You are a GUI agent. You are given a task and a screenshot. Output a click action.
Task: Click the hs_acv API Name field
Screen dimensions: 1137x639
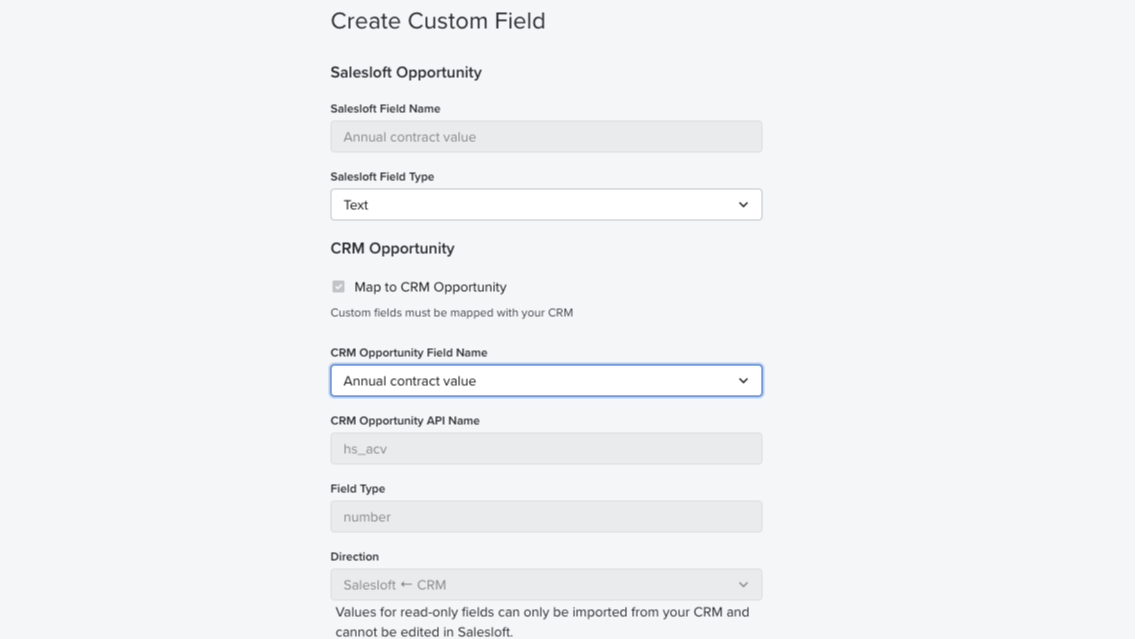pyautogui.click(x=546, y=449)
